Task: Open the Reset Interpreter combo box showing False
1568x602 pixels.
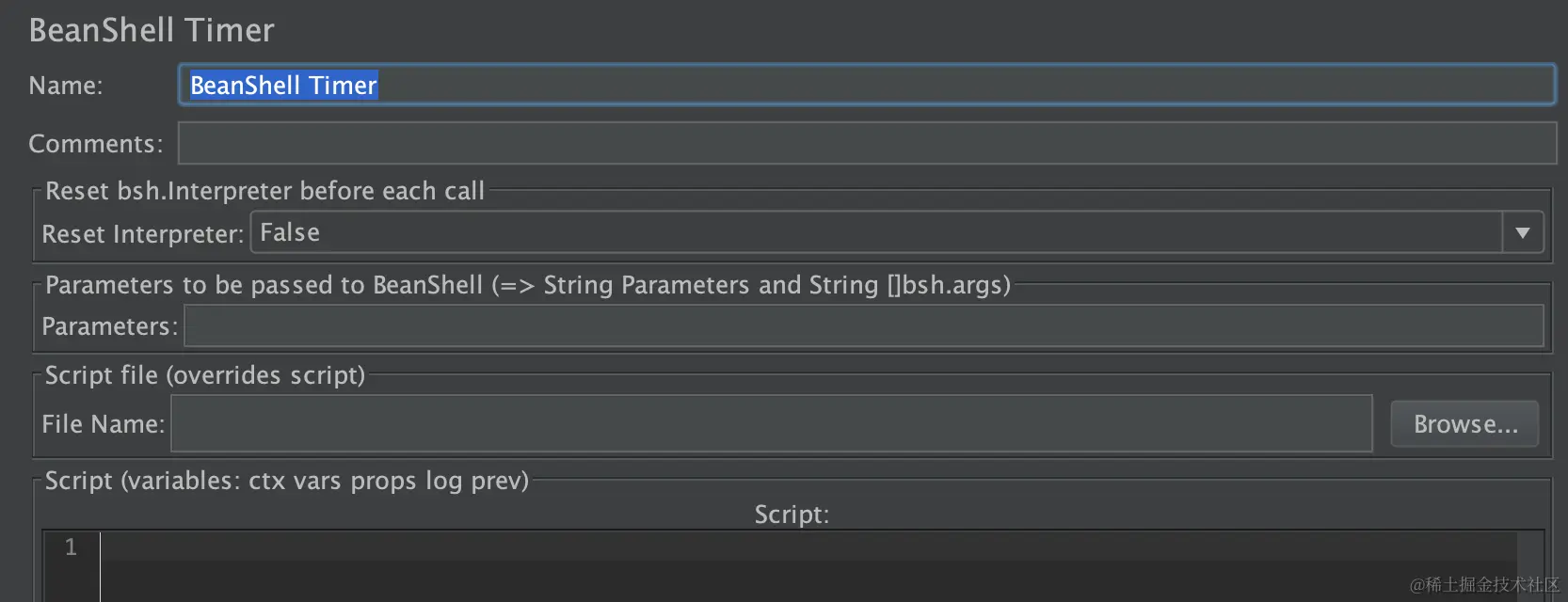Action: 875,232
